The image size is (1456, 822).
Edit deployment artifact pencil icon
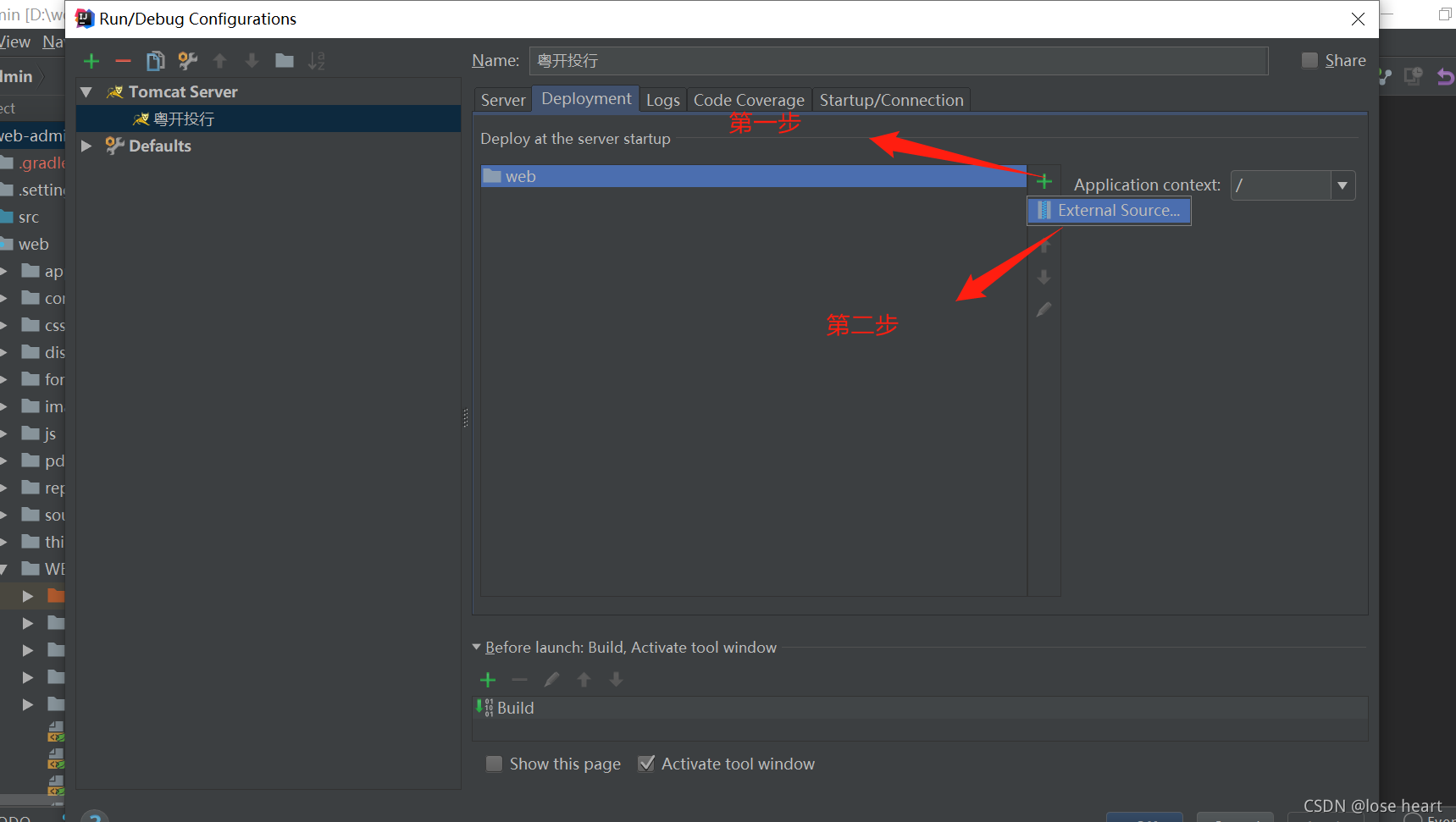pos(1044,310)
